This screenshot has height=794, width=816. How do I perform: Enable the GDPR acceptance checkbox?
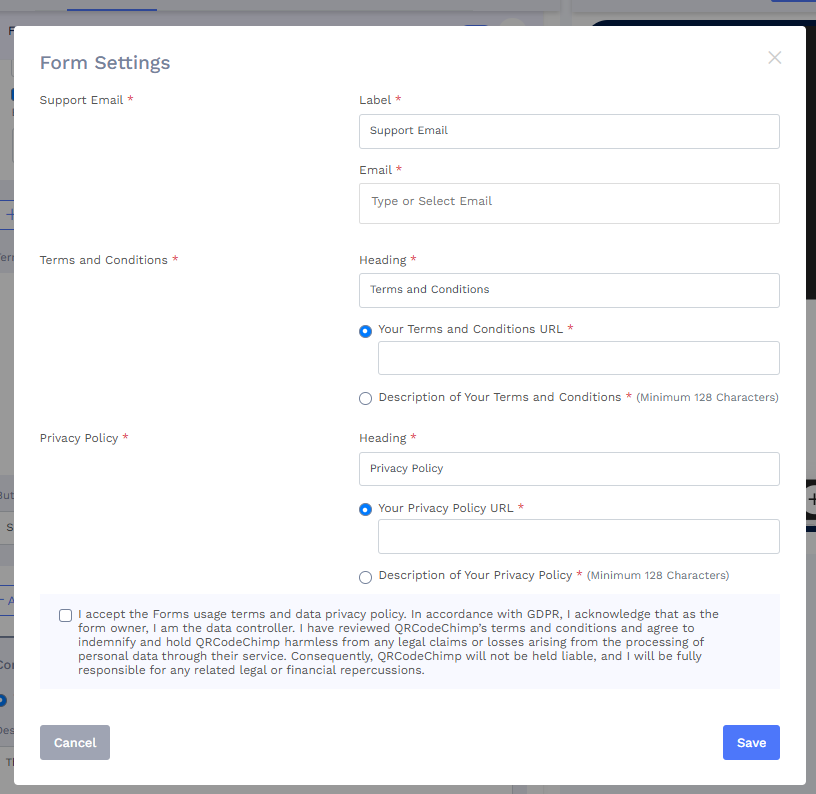tap(65, 614)
